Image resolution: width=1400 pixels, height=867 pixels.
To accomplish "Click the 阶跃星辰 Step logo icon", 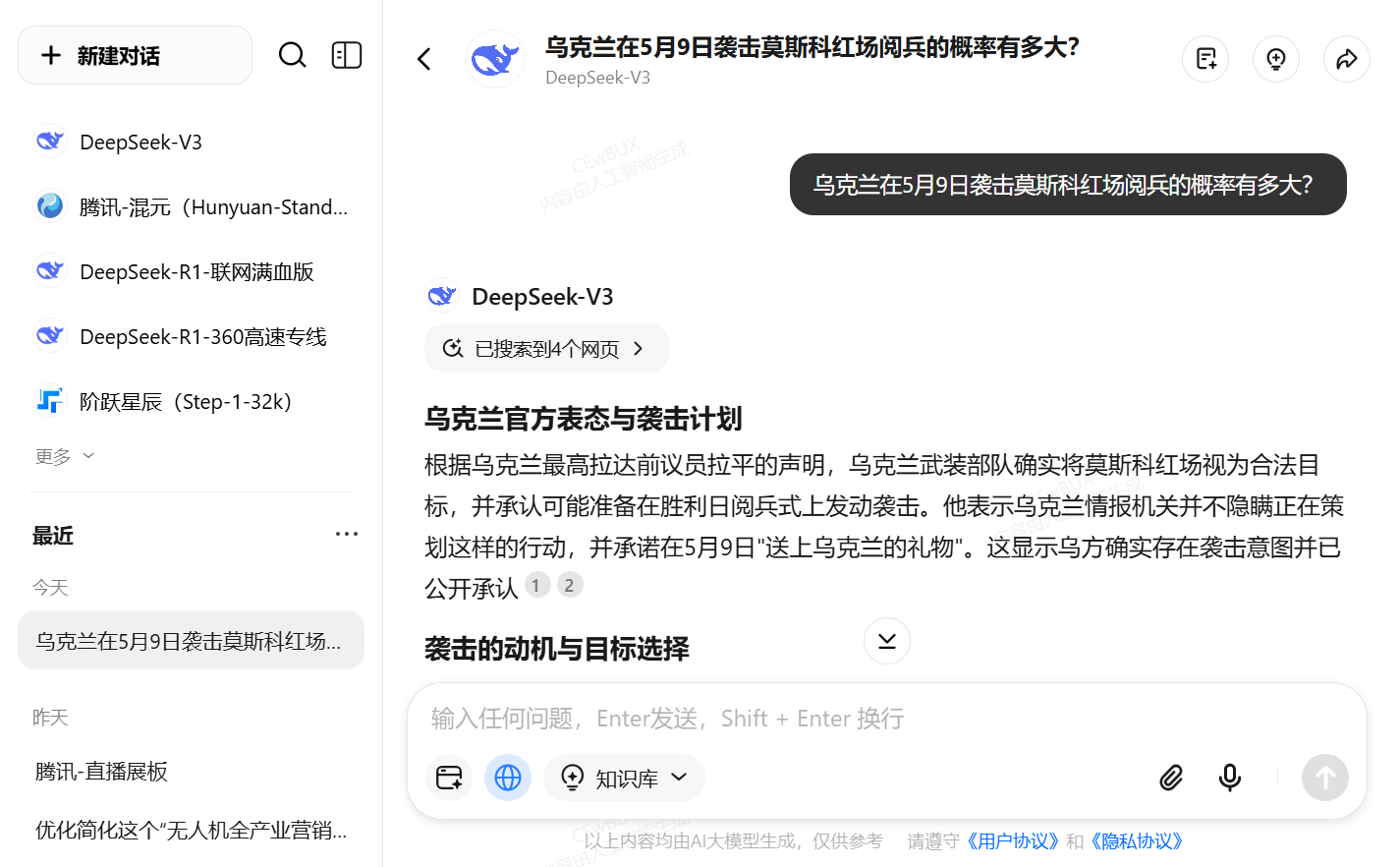I will 50,401.
